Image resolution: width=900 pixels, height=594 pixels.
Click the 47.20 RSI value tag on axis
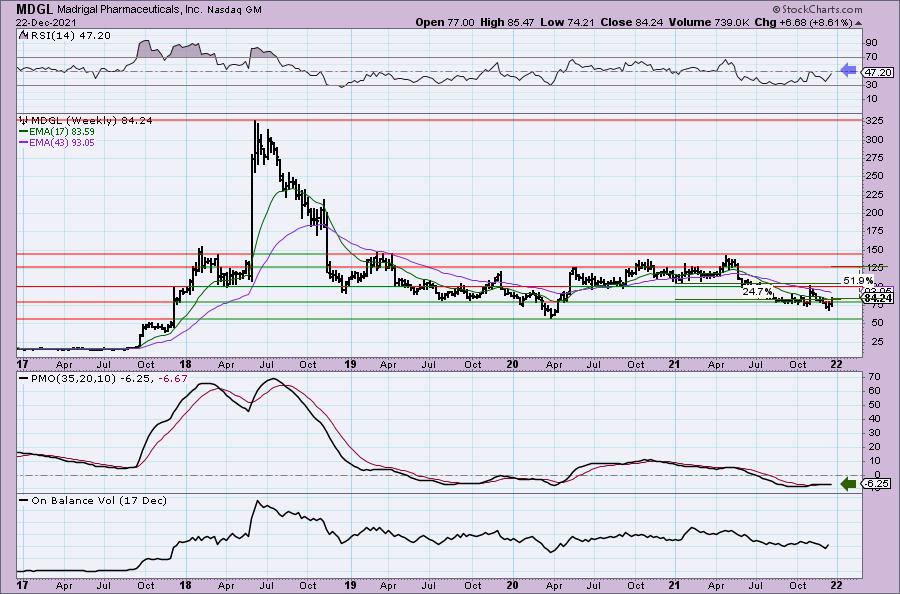(x=878, y=72)
